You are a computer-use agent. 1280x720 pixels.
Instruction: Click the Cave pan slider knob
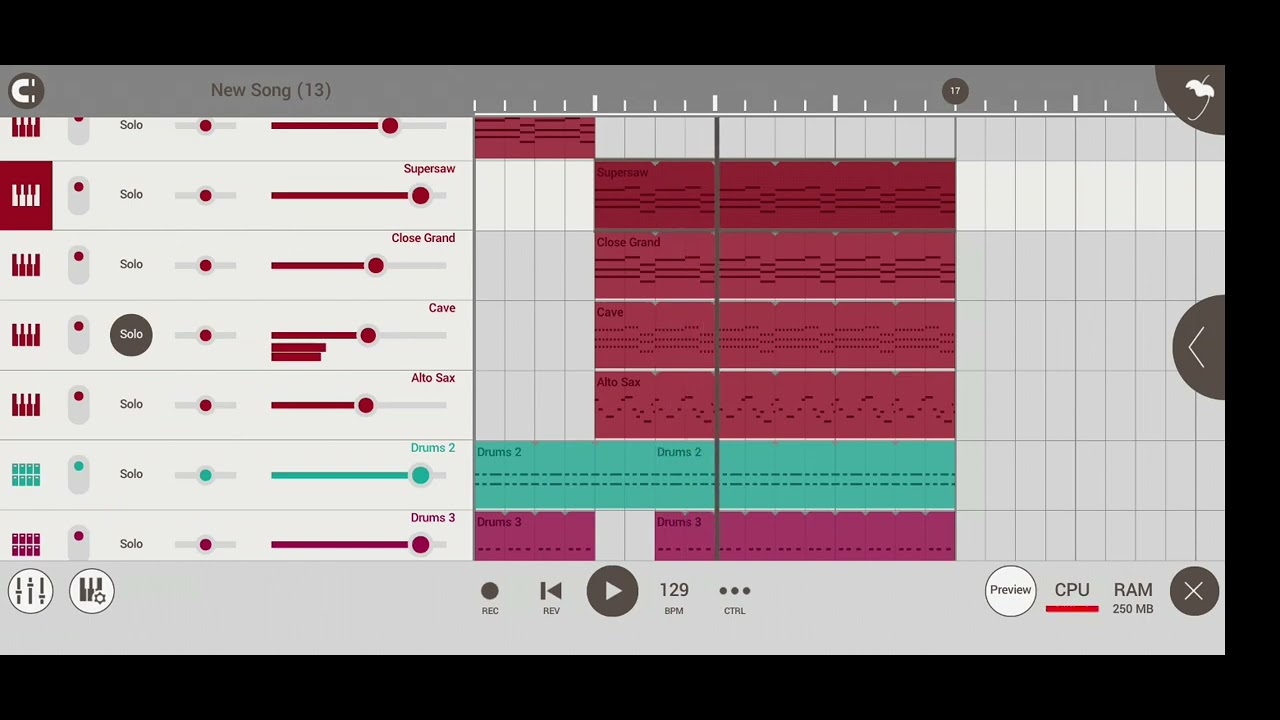tap(205, 336)
